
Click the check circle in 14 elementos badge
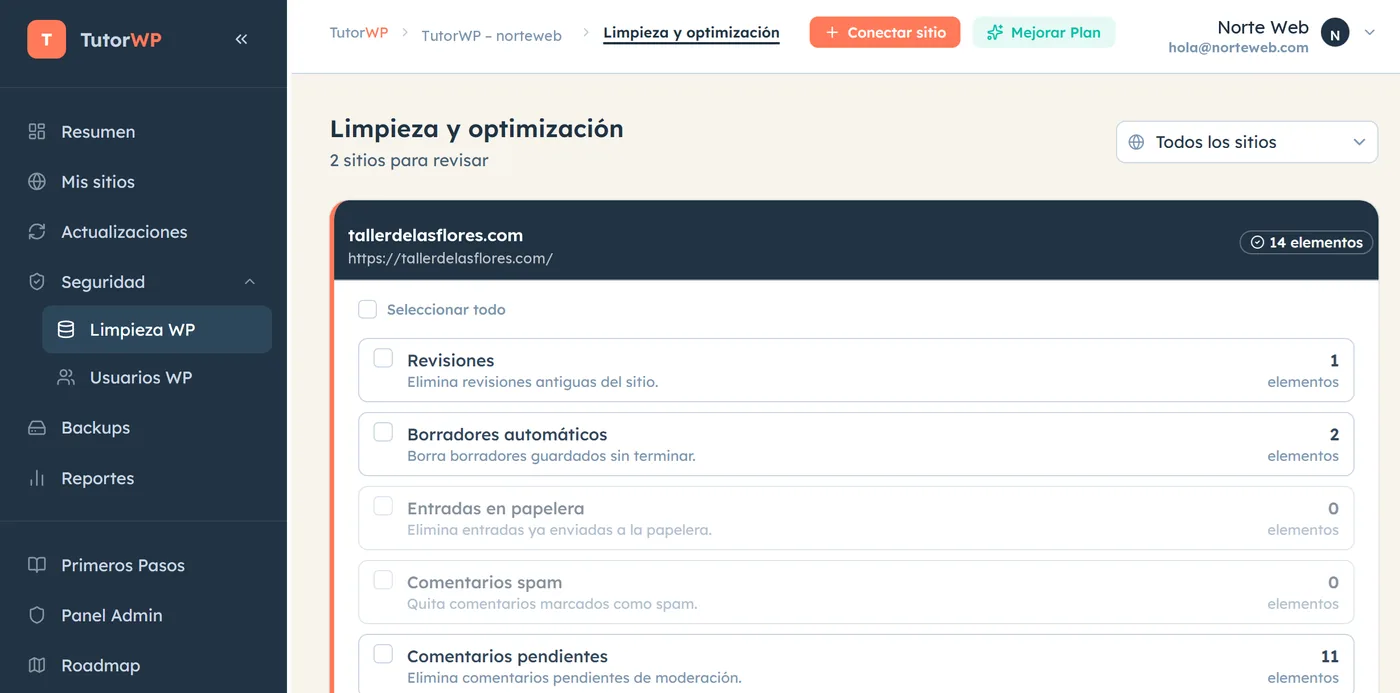click(x=1258, y=242)
